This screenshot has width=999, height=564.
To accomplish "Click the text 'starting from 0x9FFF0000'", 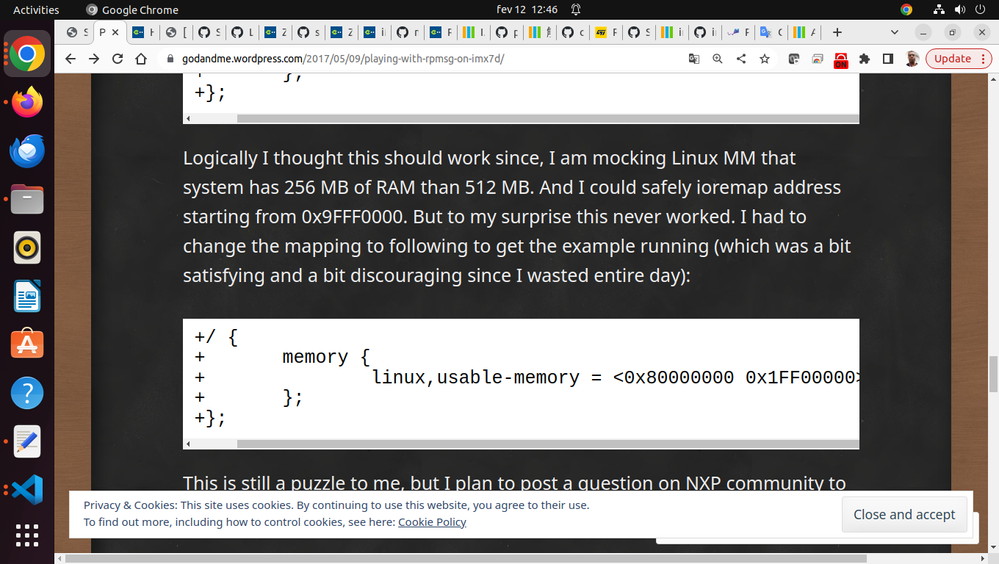I will [x=293, y=217].
